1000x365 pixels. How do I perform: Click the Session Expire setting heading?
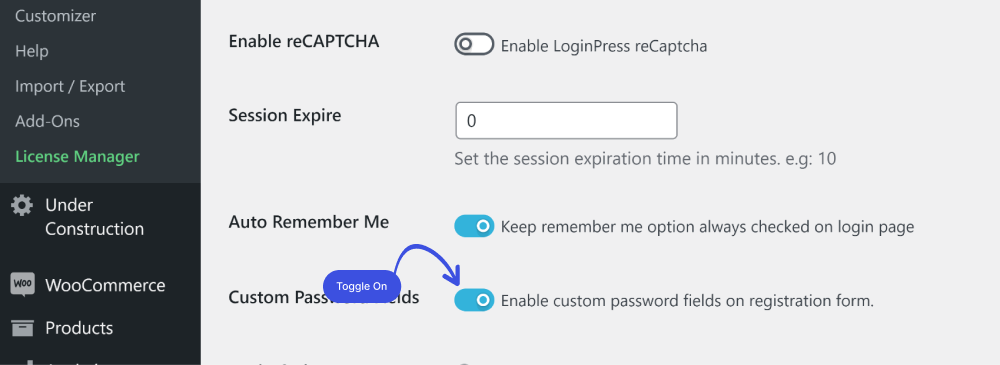[285, 115]
